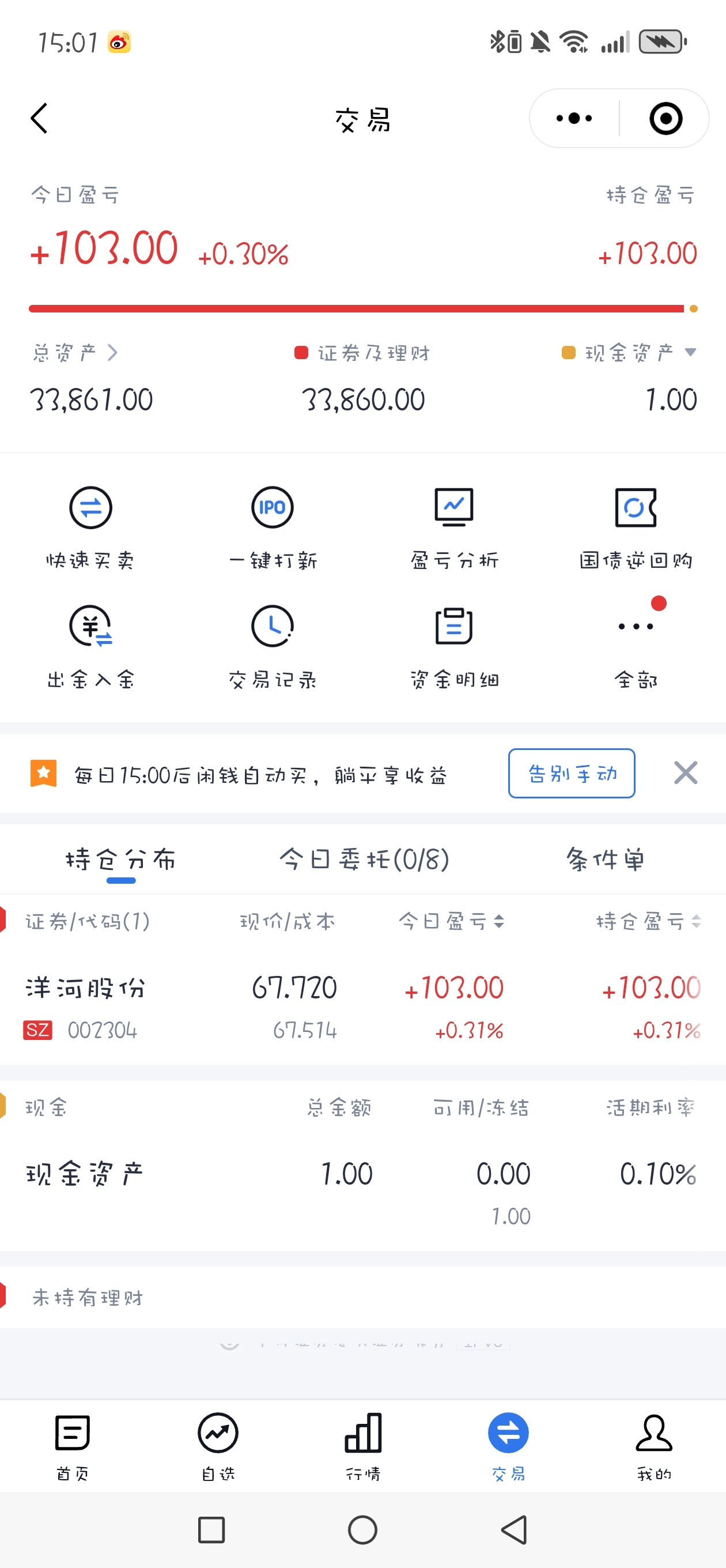Open 现金资产 cash row

[362, 1191]
